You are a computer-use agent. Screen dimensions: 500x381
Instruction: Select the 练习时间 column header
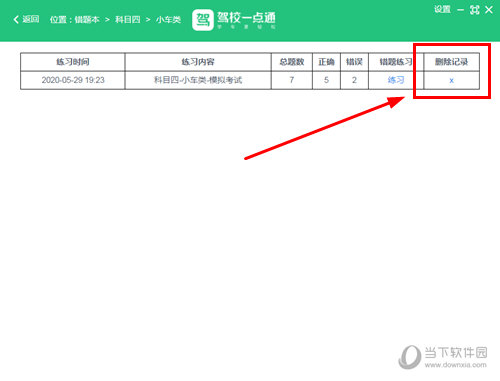73,62
